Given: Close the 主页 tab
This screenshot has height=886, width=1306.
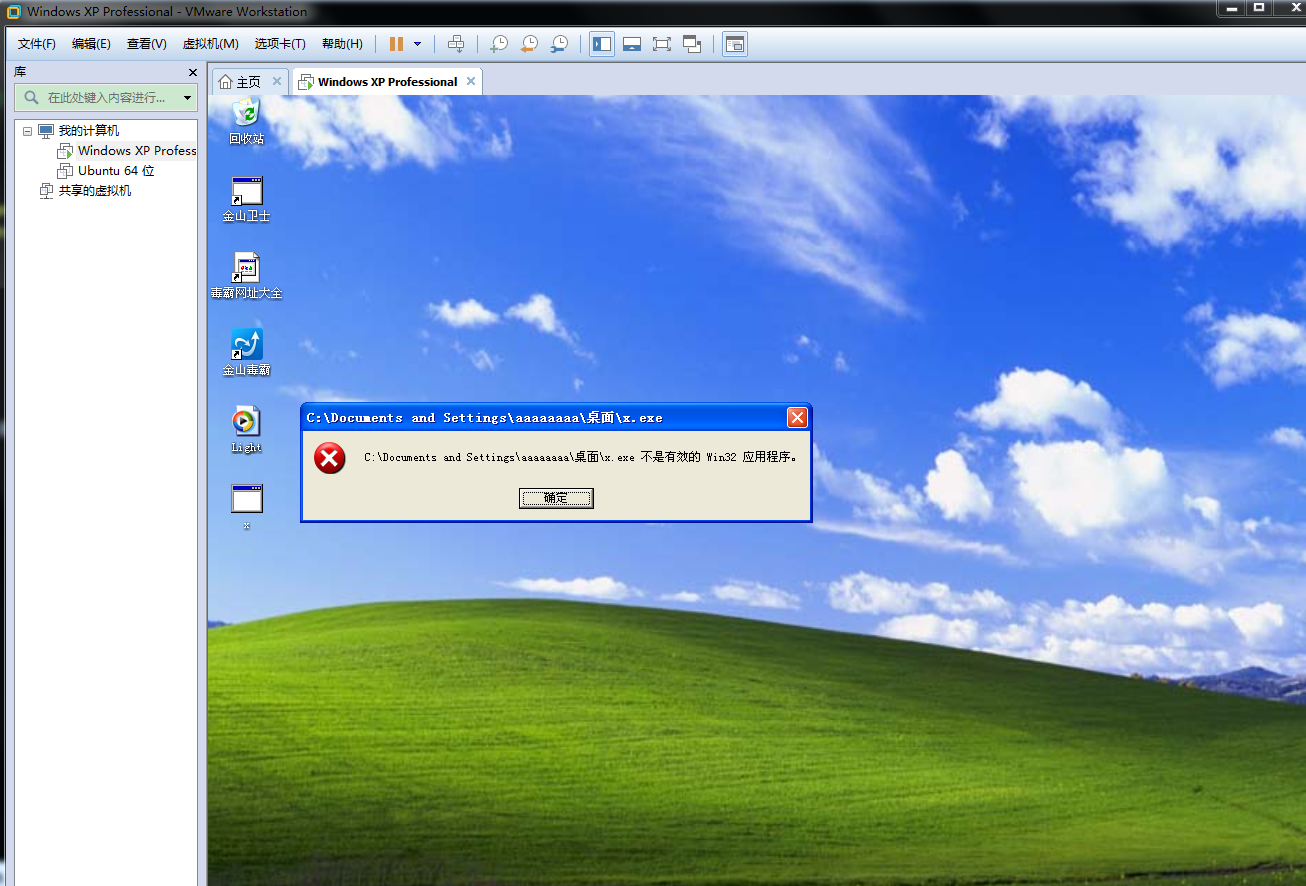Looking at the screenshot, I should point(277,81).
